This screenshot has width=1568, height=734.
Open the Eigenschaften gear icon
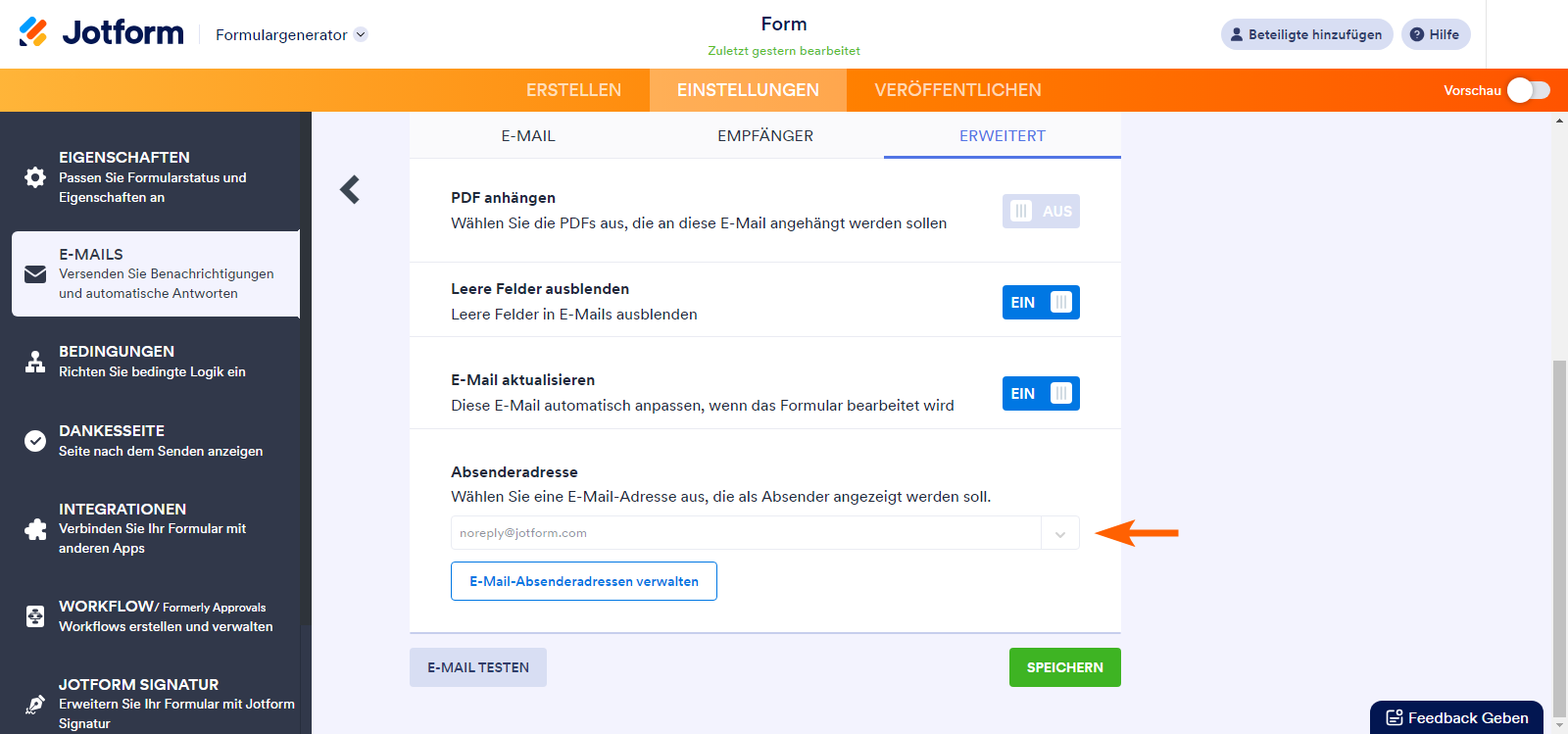point(35,177)
